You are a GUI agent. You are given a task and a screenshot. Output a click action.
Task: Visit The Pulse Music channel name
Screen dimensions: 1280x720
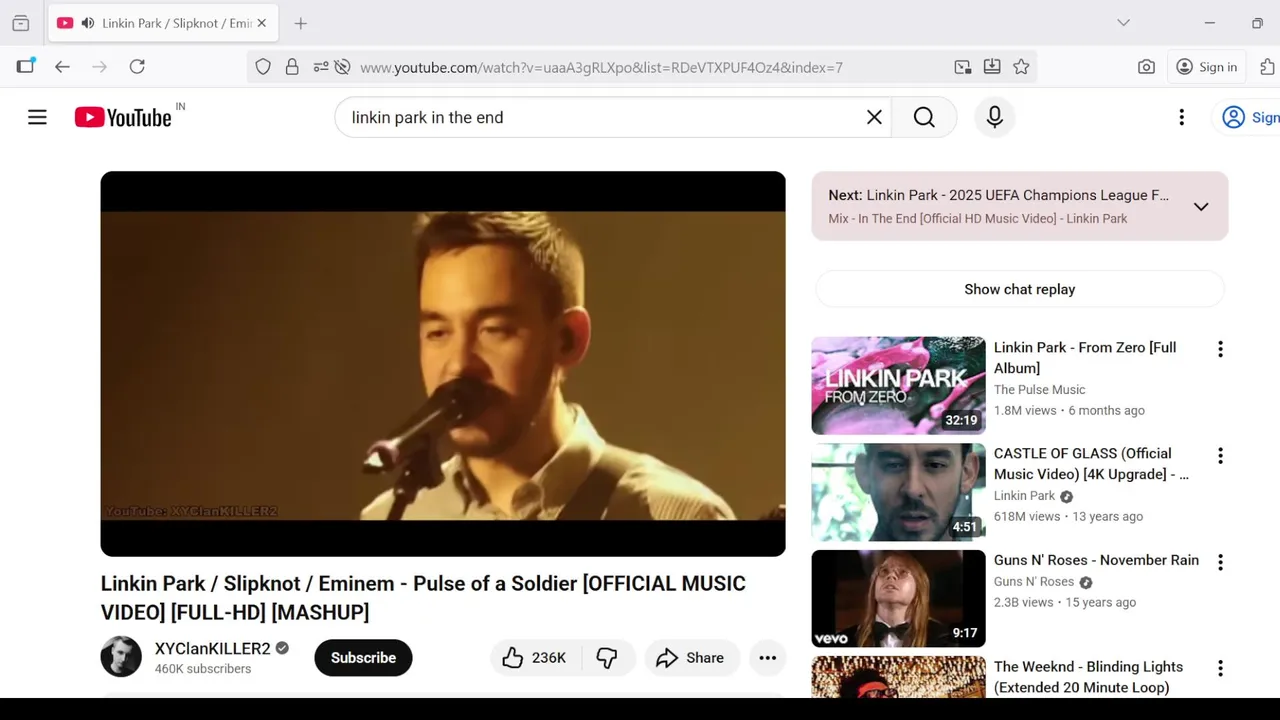1039,390
